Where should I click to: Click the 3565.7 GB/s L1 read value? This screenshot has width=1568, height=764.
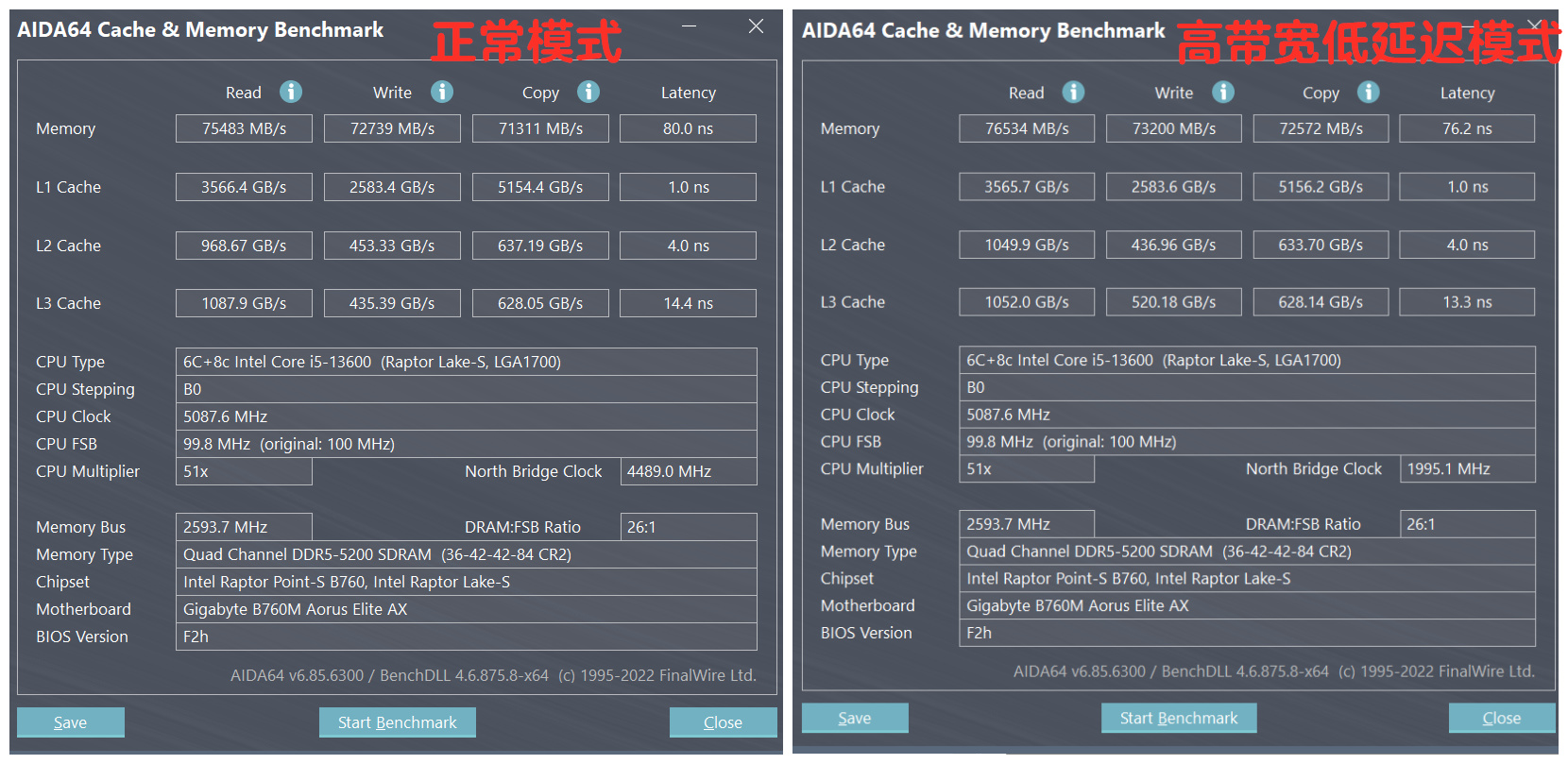tap(1027, 187)
